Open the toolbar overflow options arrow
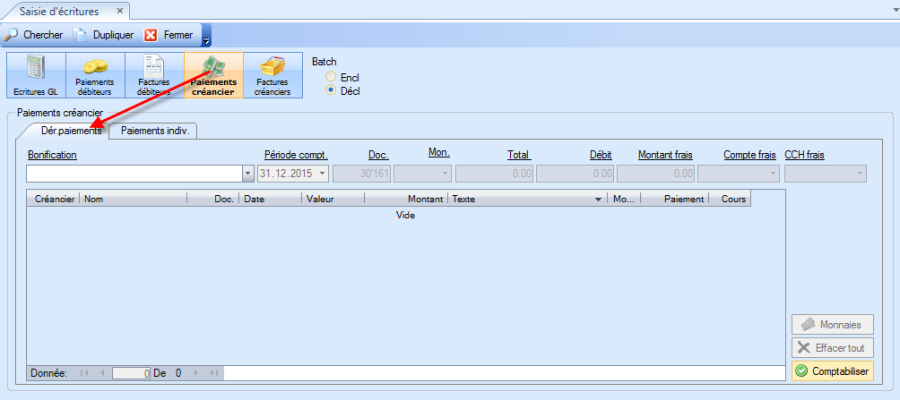Image resolution: width=900 pixels, height=400 pixels. tap(207, 36)
